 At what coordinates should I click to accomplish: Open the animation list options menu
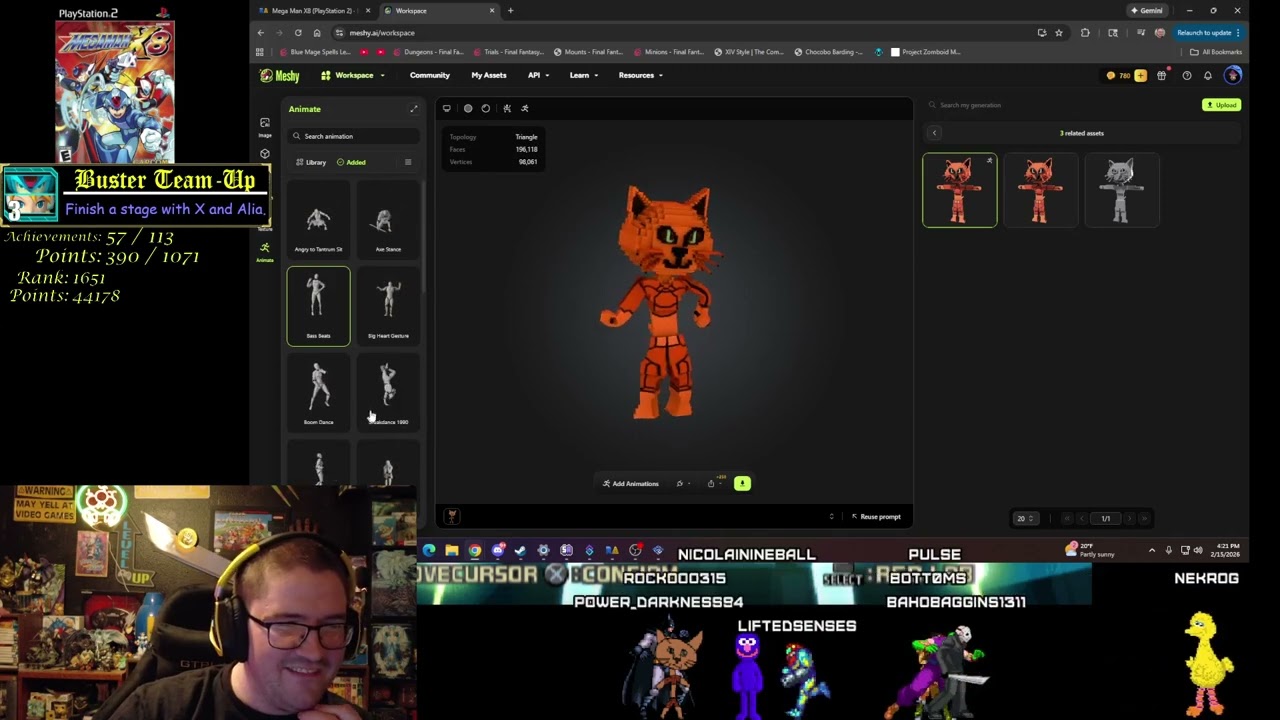click(x=407, y=162)
